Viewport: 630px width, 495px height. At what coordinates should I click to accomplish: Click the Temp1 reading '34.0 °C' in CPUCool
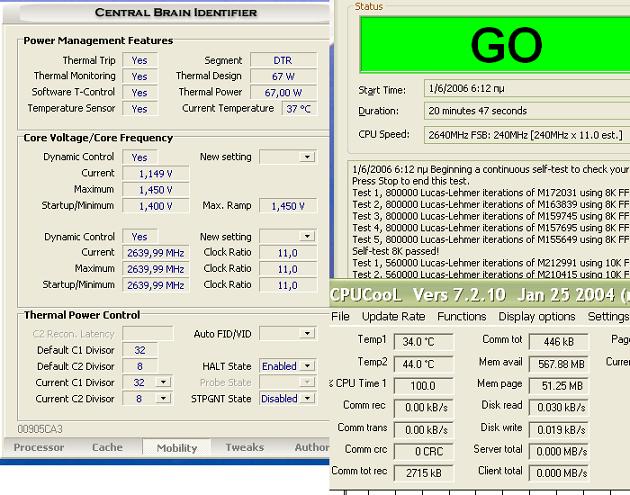[x=423, y=342]
